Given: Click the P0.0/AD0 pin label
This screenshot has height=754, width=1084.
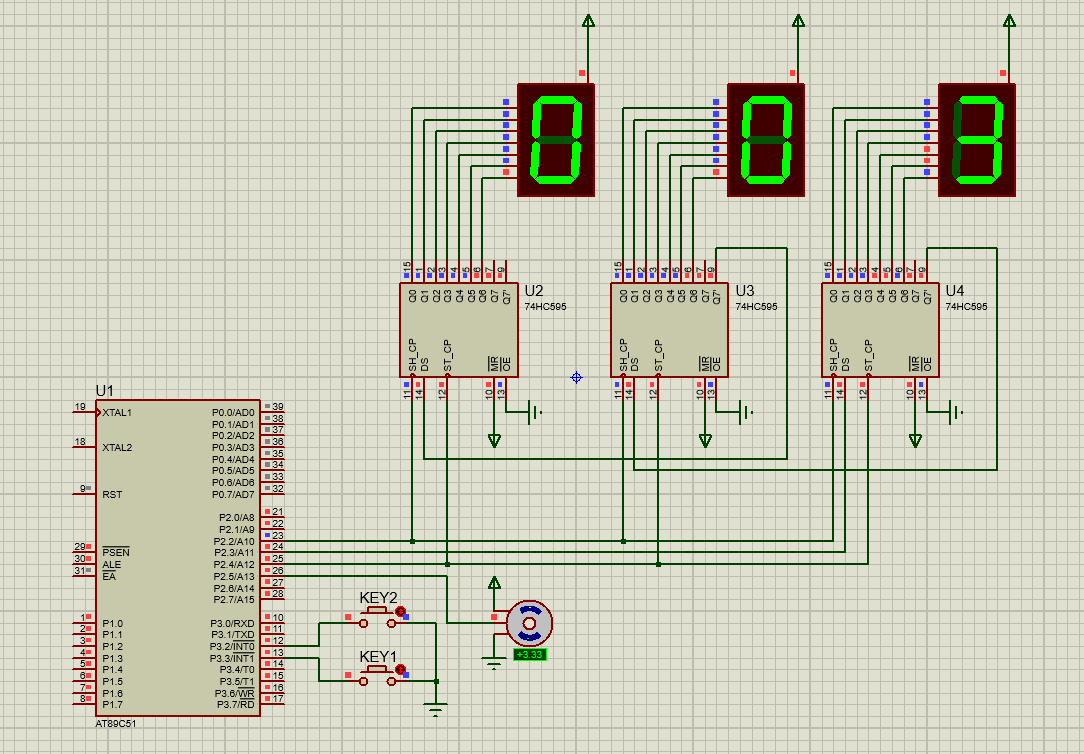Looking at the screenshot, I should [233, 413].
